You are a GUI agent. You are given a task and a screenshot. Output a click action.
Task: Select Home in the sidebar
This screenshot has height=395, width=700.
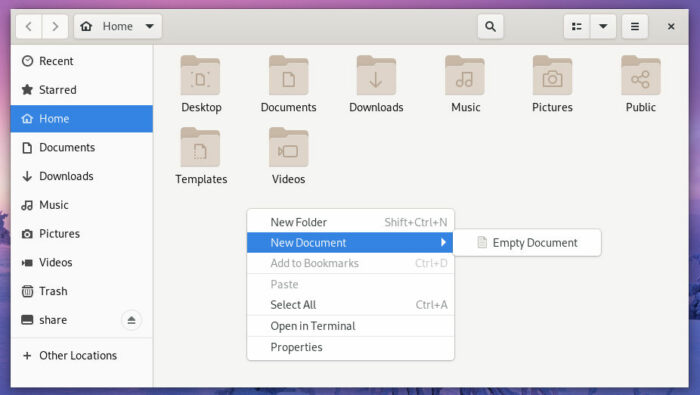pos(82,119)
